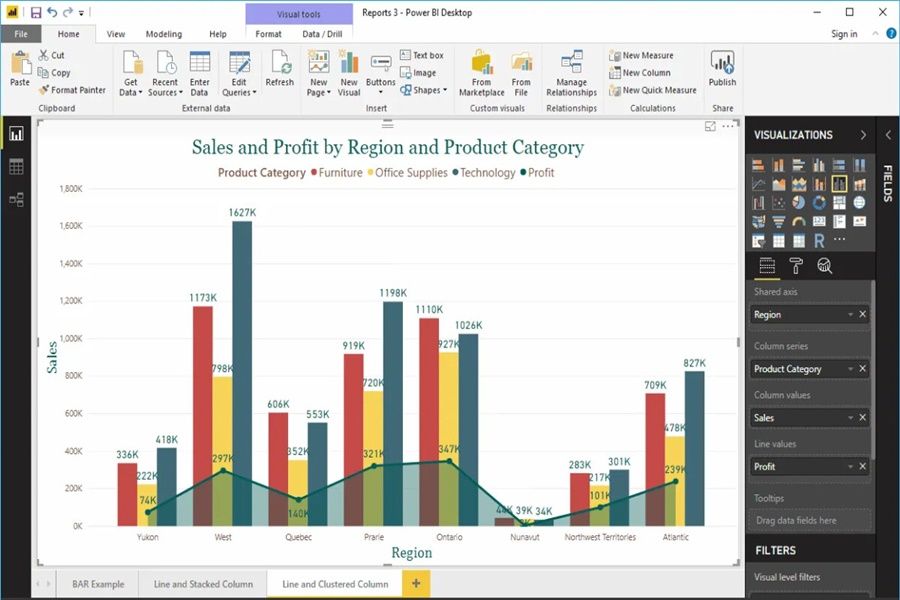
Task: Open the Format paint roller pane
Action: pos(796,266)
